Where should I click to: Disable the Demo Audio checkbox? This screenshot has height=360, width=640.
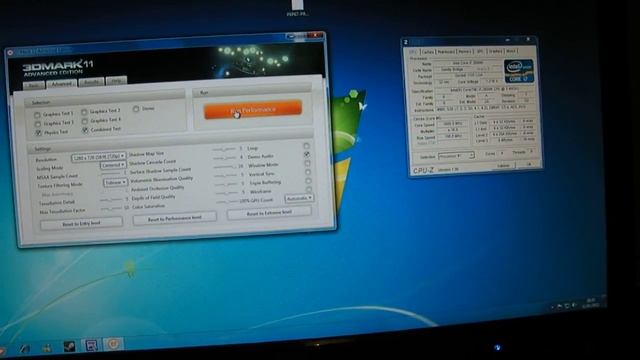click(x=307, y=154)
